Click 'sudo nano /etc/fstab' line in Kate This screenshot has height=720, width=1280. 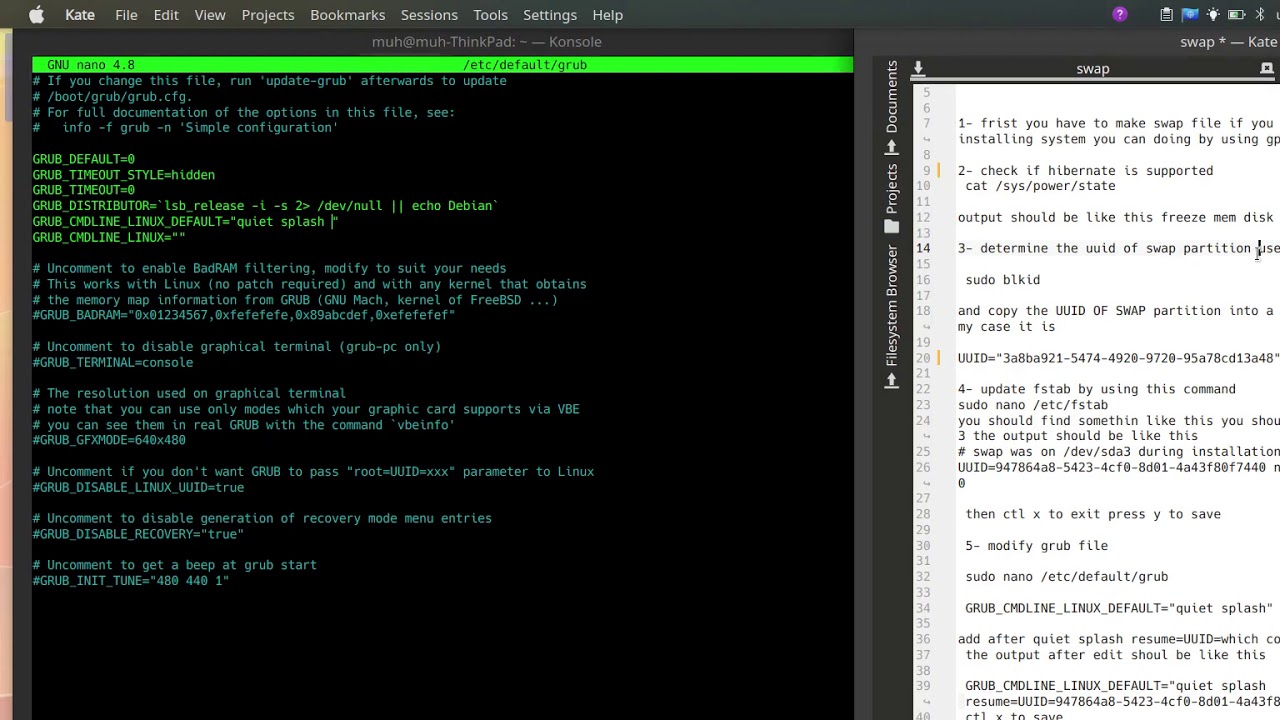pos(1033,405)
